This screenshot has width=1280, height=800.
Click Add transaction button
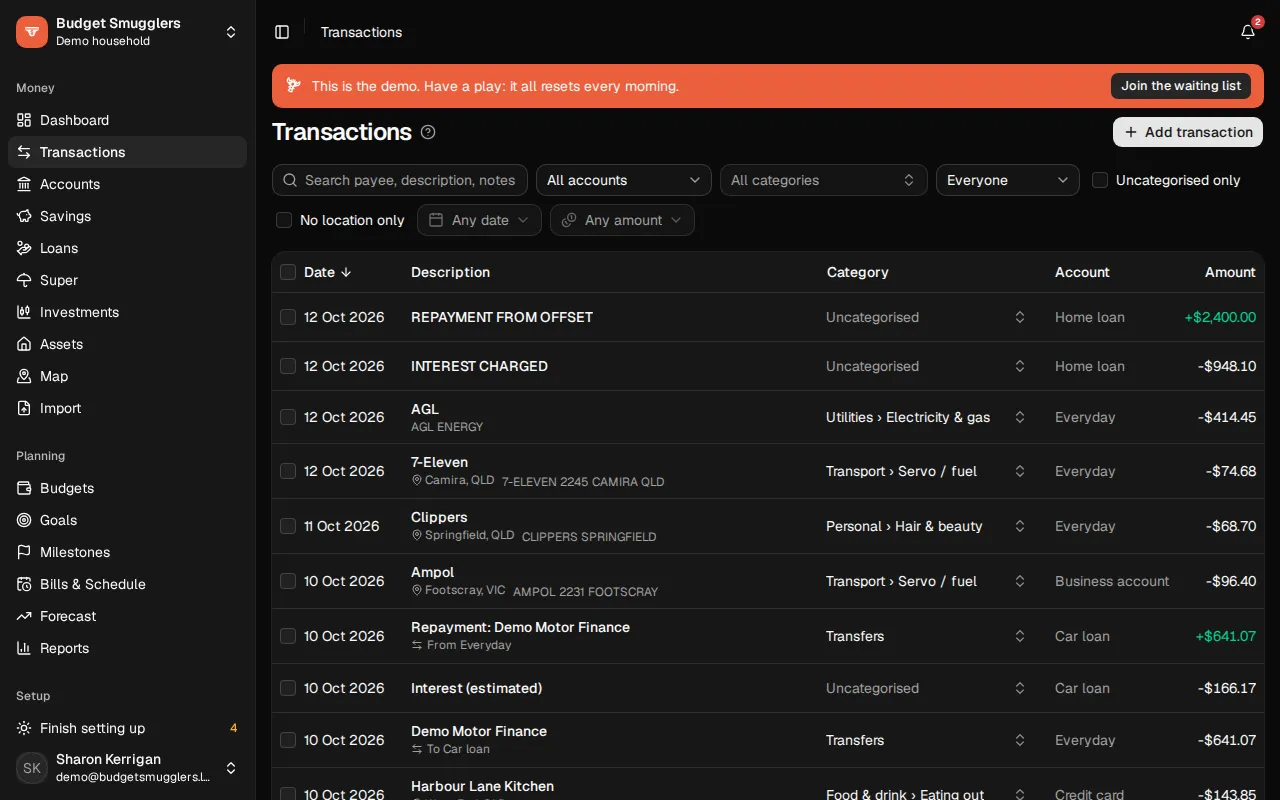pos(1188,132)
